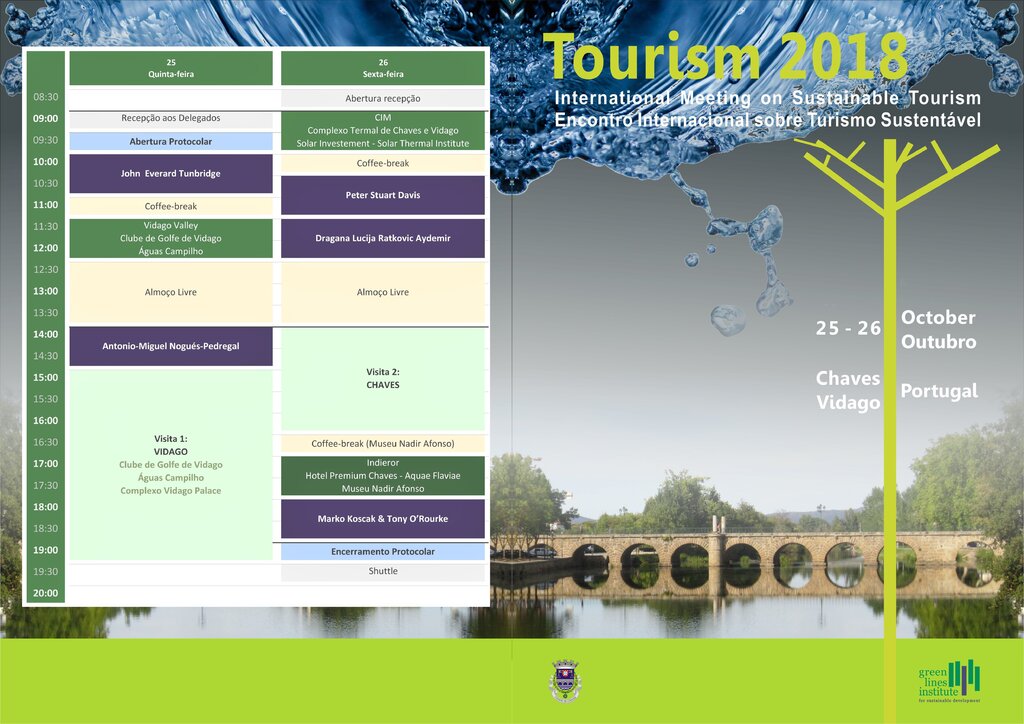Open the John Everard Tunbridge session
Image resolution: width=1024 pixels, height=724 pixels.
click(x=171, y=174)
